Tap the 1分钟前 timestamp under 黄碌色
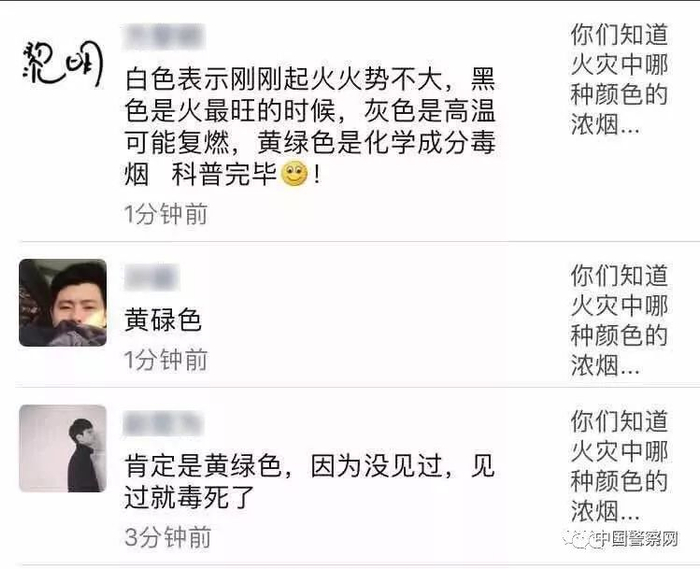This screenshot has width=700, height=569. 166,360
